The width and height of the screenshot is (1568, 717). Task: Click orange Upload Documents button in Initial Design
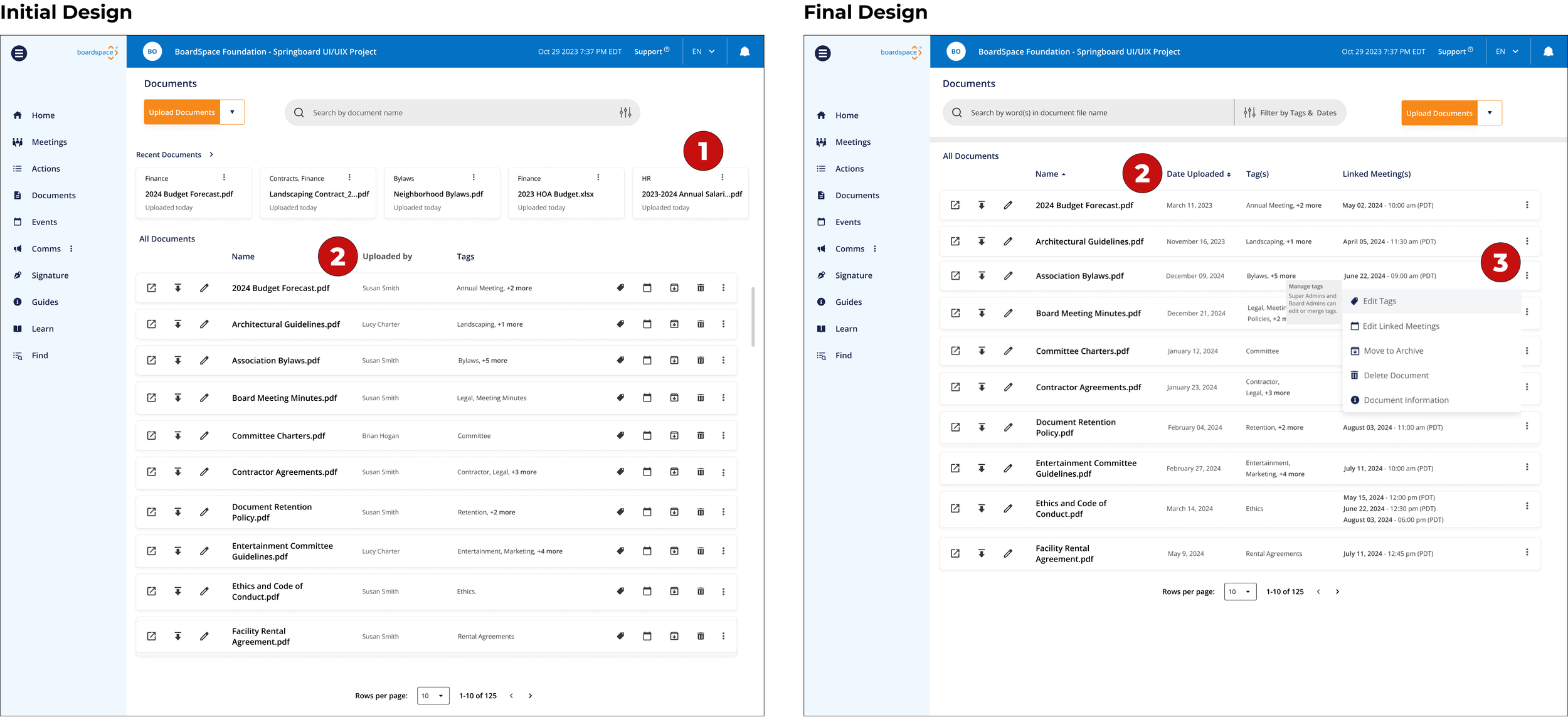[182, 112]
